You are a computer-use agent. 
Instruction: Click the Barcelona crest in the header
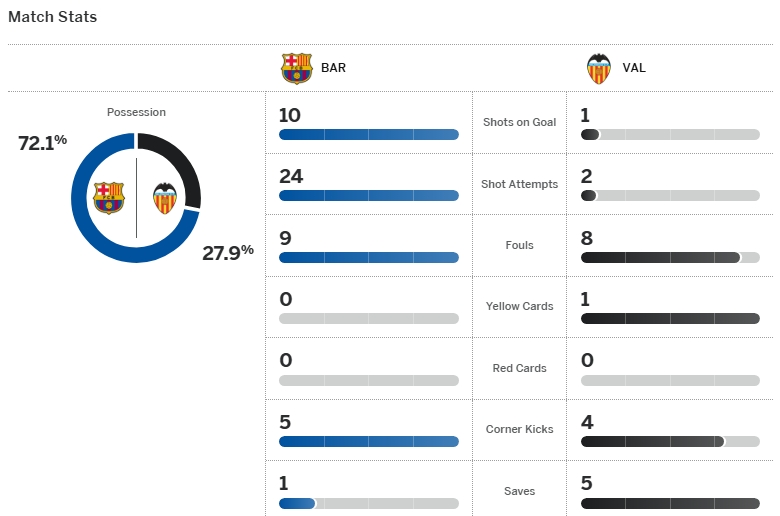296,68
